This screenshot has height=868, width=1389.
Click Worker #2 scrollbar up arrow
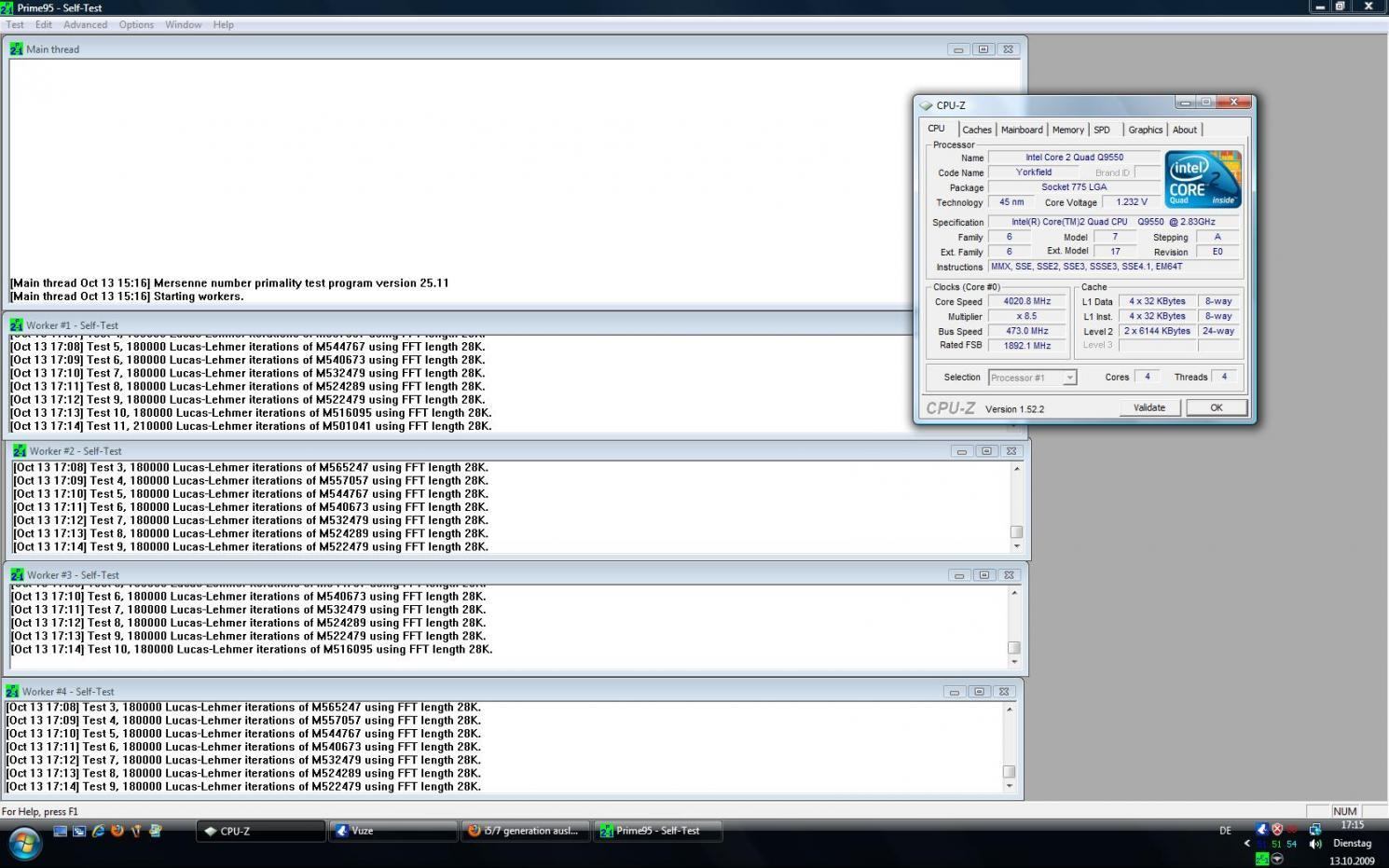[x=1016, y=468]
